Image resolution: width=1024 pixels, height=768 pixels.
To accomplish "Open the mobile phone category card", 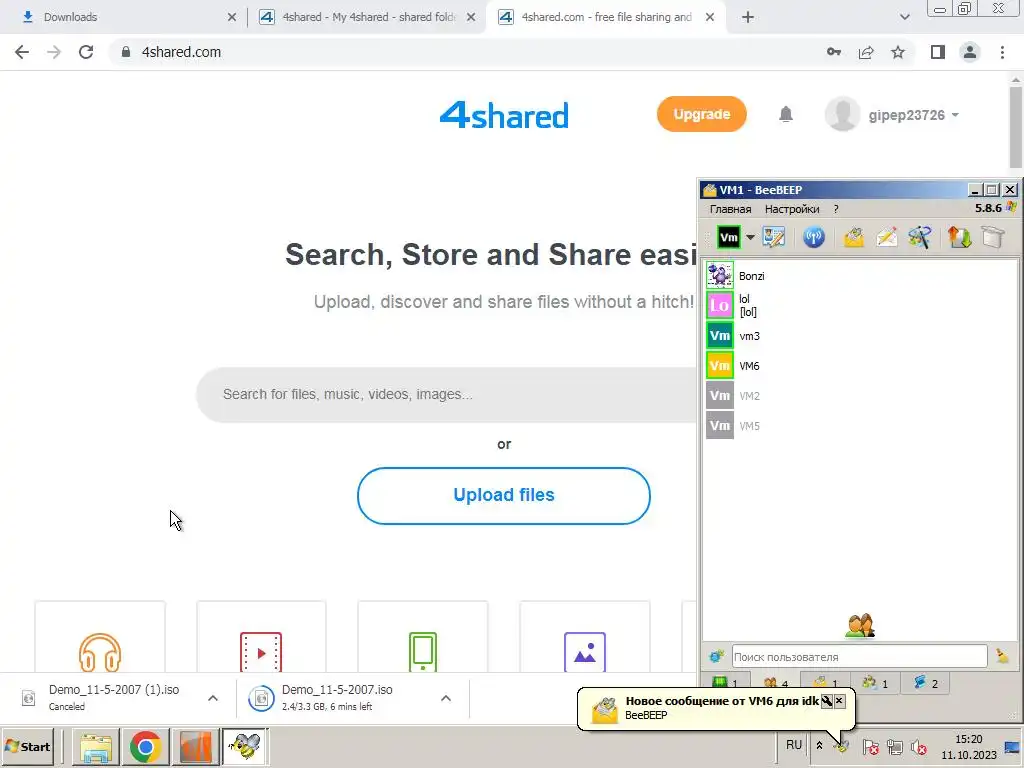I will (x=423, y=637).
